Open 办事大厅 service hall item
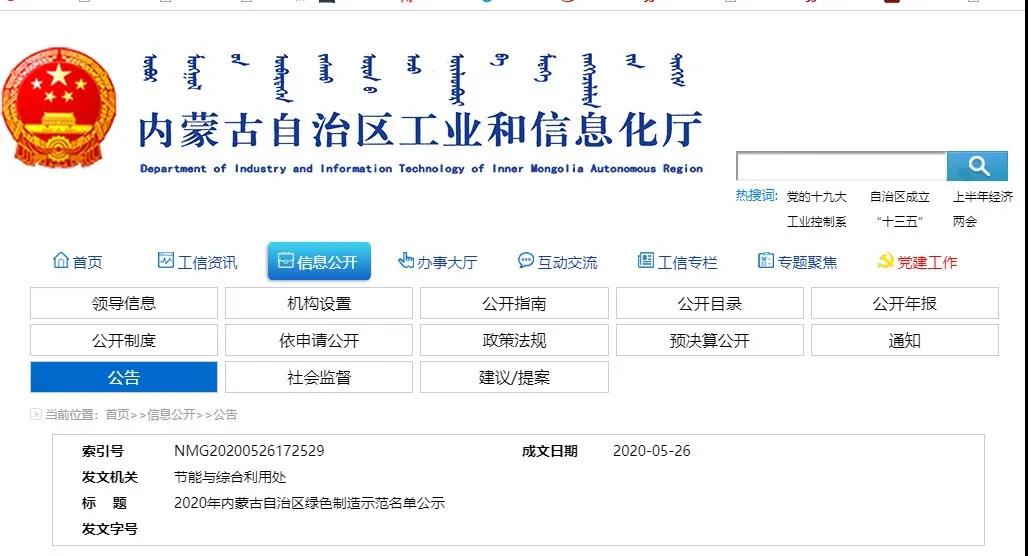 click(x=438, y=262)
